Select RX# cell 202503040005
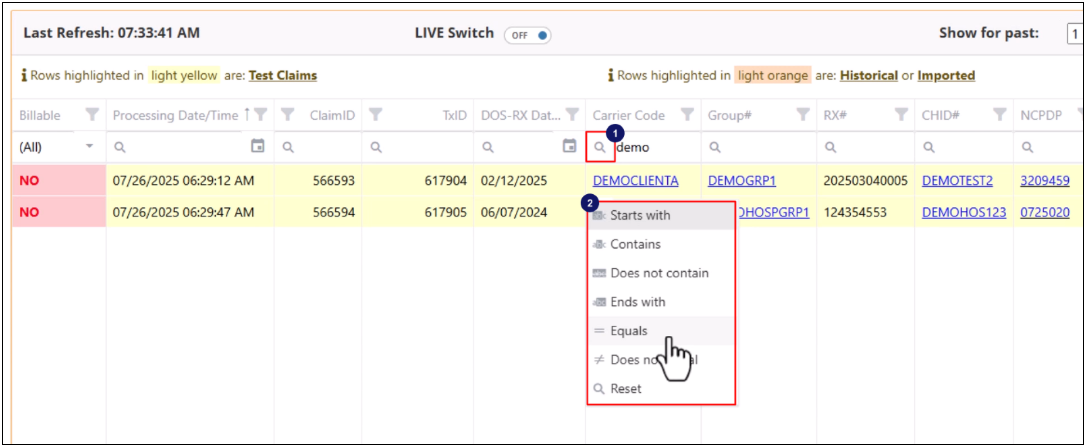This screenshot has width=1086, height=447. pos(865,181)
